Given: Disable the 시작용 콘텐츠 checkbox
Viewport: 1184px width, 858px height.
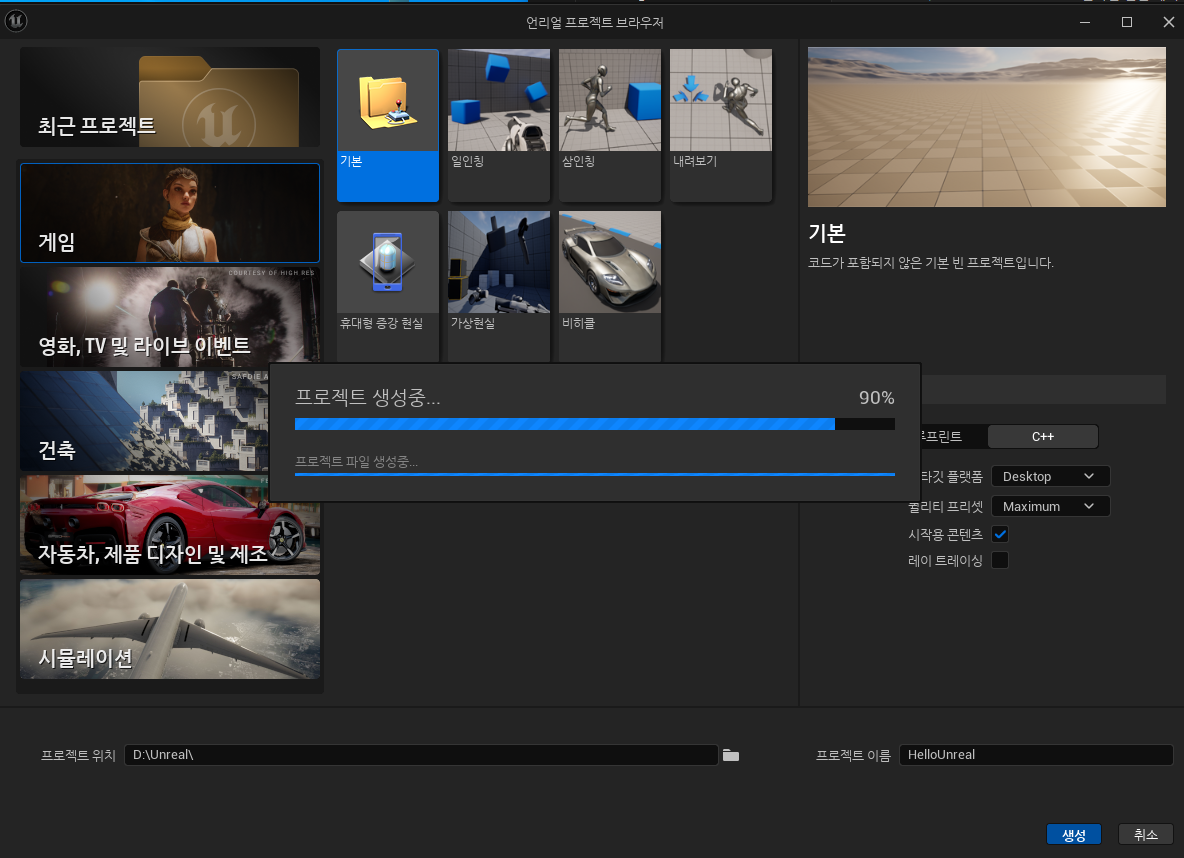Looking at the screenshot, I should [999, 534].
